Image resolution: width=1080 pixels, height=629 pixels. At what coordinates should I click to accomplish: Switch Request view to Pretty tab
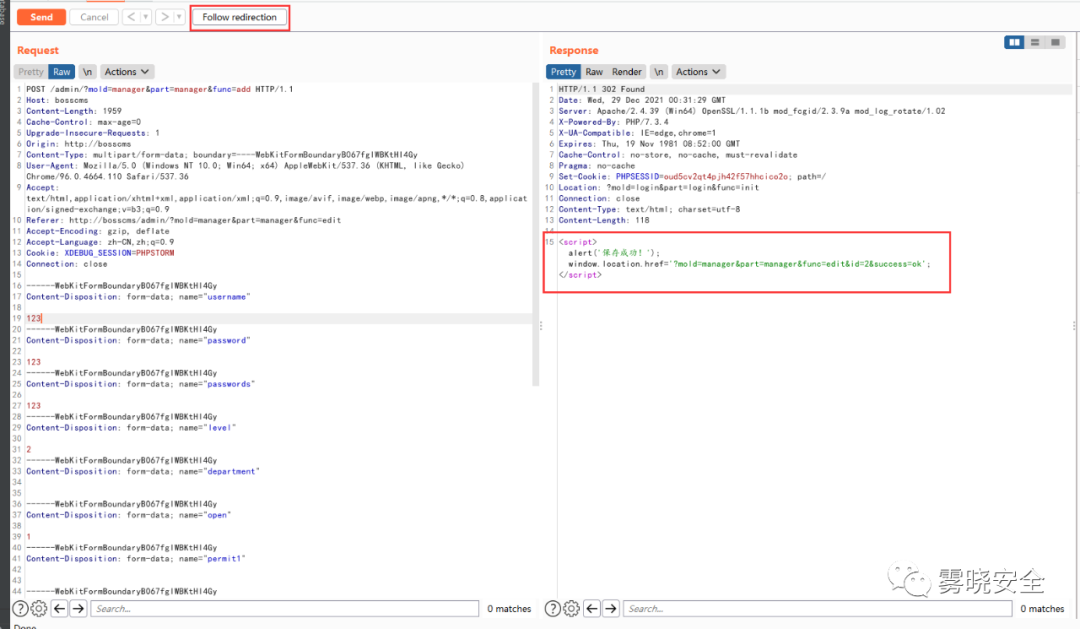click(30, 72)
